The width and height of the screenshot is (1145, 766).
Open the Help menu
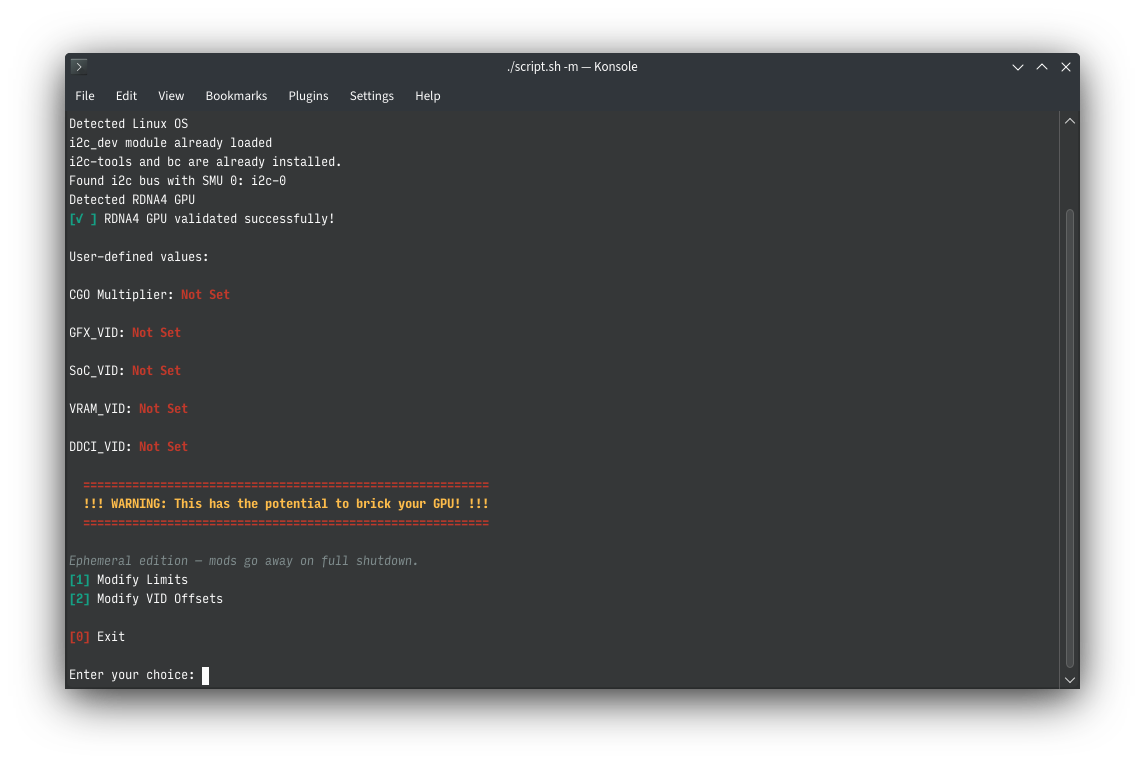pos(427,96)
